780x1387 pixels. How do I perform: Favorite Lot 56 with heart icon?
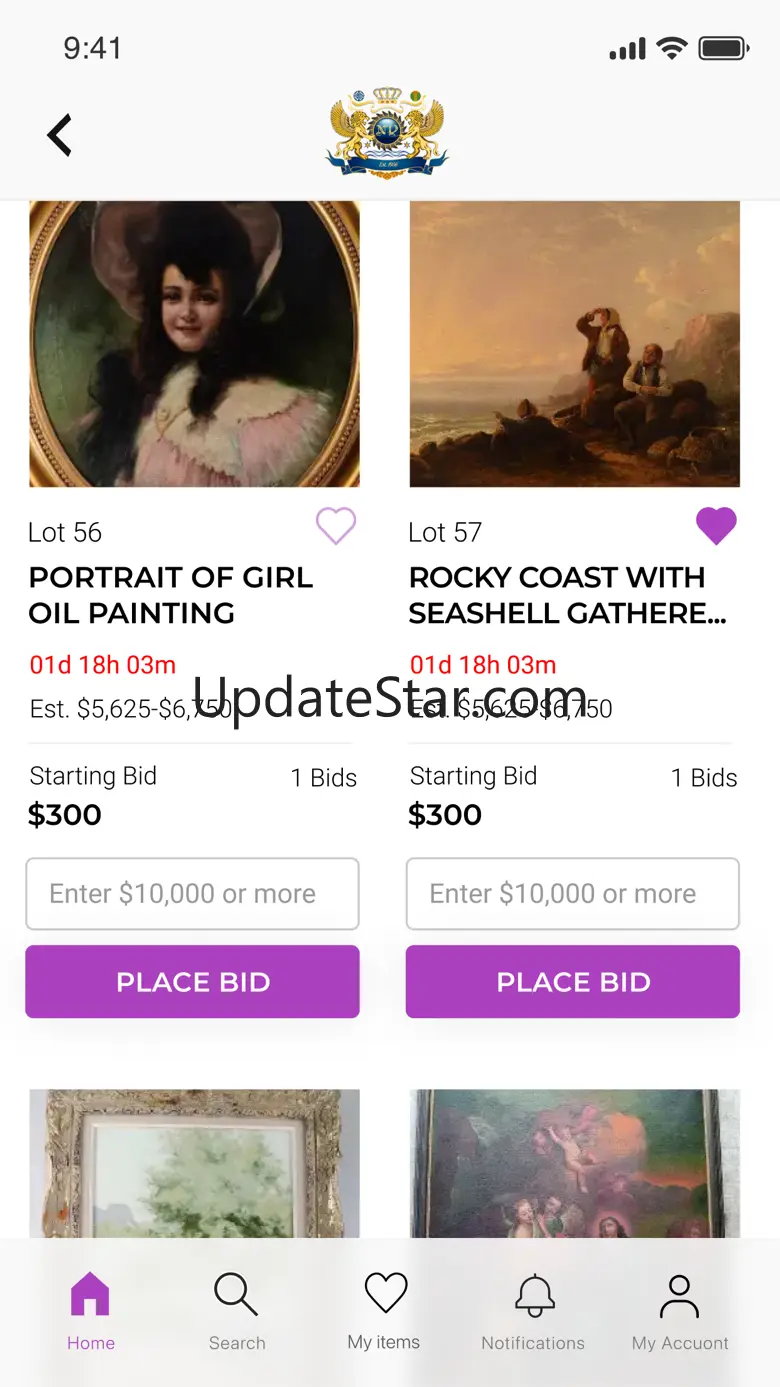pos(336,526)
